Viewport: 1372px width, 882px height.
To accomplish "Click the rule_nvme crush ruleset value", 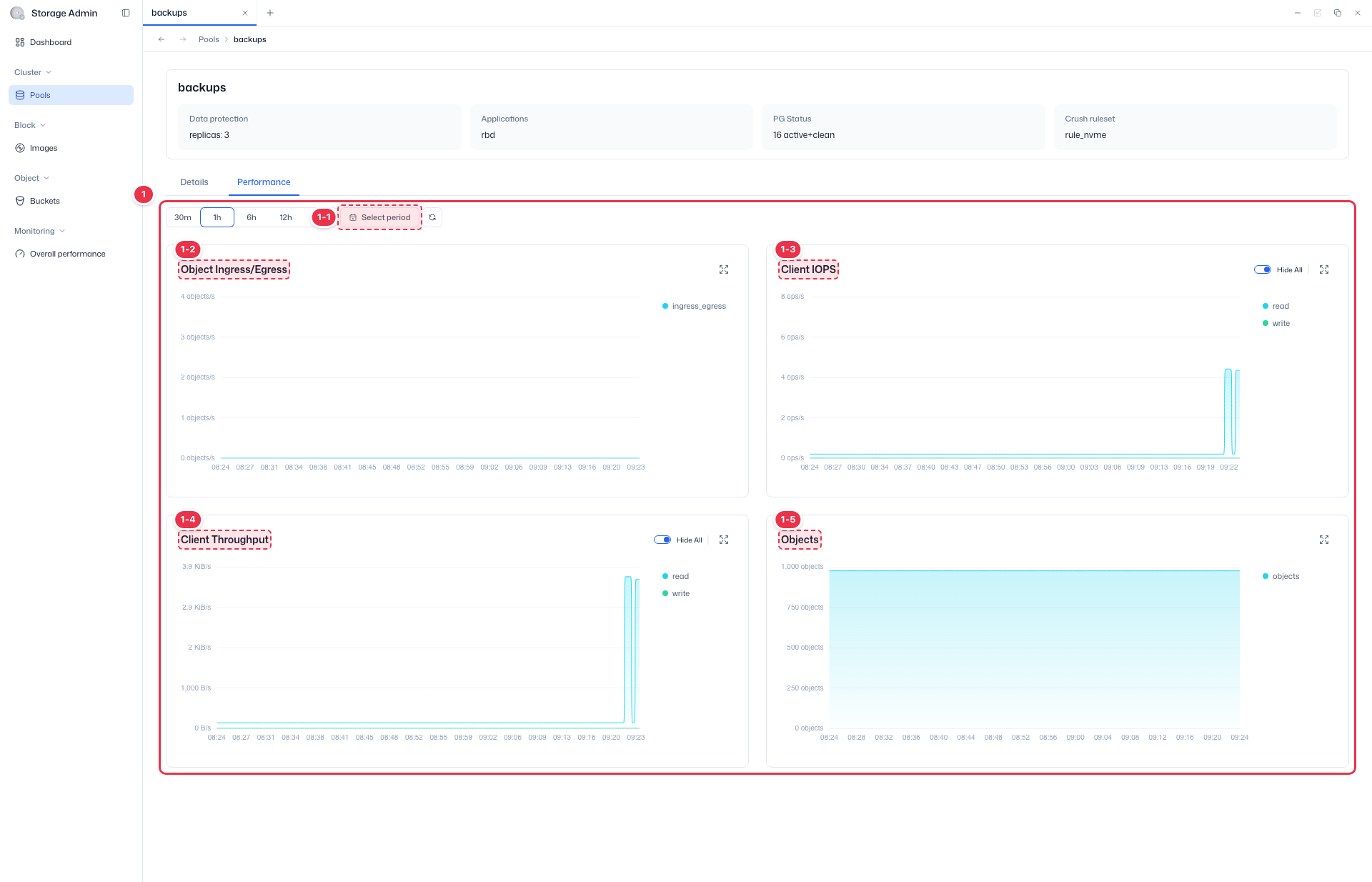I will tap(1085, 135).
